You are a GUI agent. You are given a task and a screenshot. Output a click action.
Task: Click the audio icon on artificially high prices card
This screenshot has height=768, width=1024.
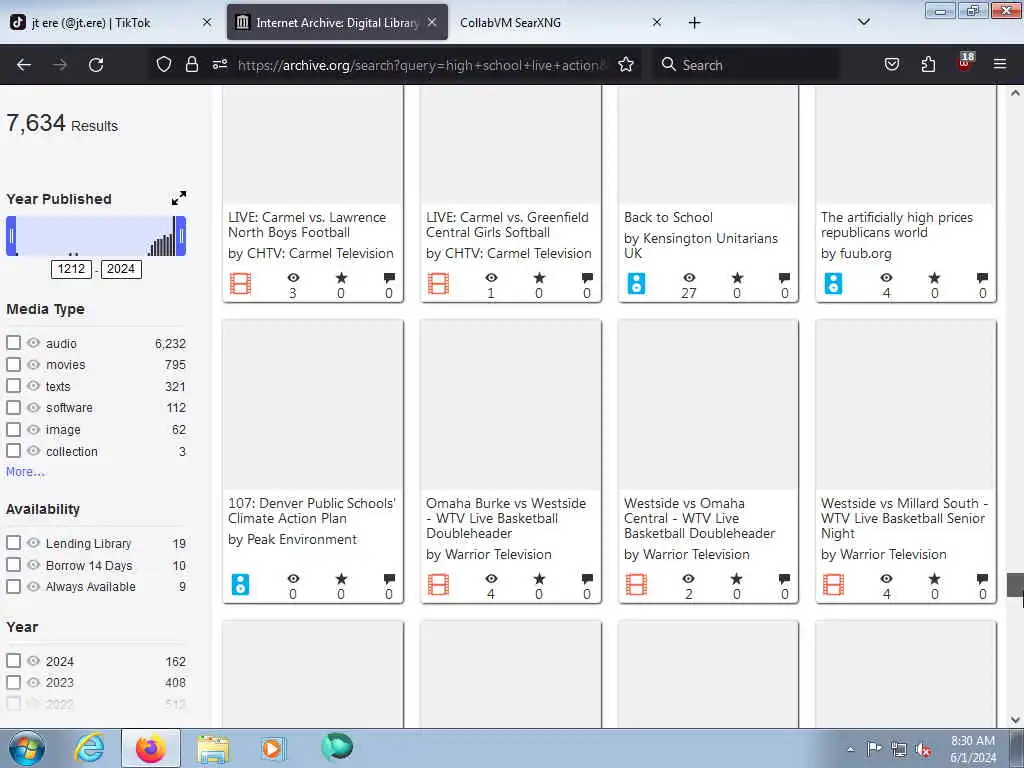[x=833, y=284]
